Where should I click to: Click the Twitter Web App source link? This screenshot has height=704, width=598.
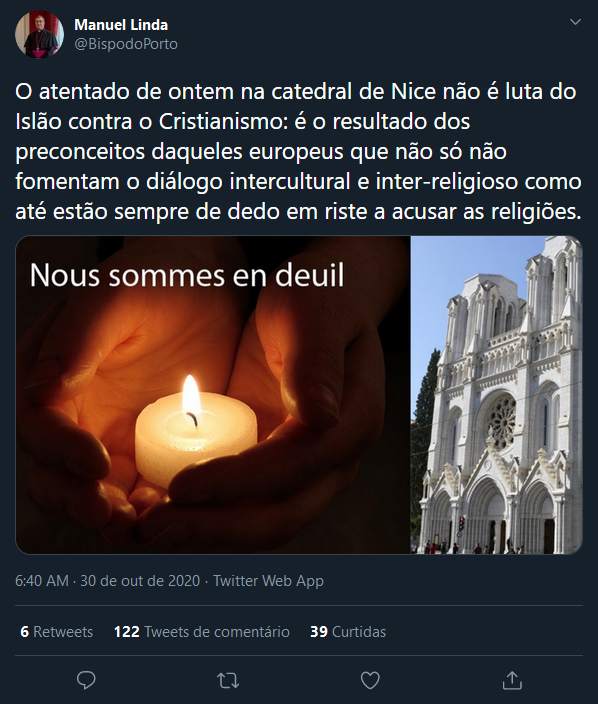tap(268, 581)
